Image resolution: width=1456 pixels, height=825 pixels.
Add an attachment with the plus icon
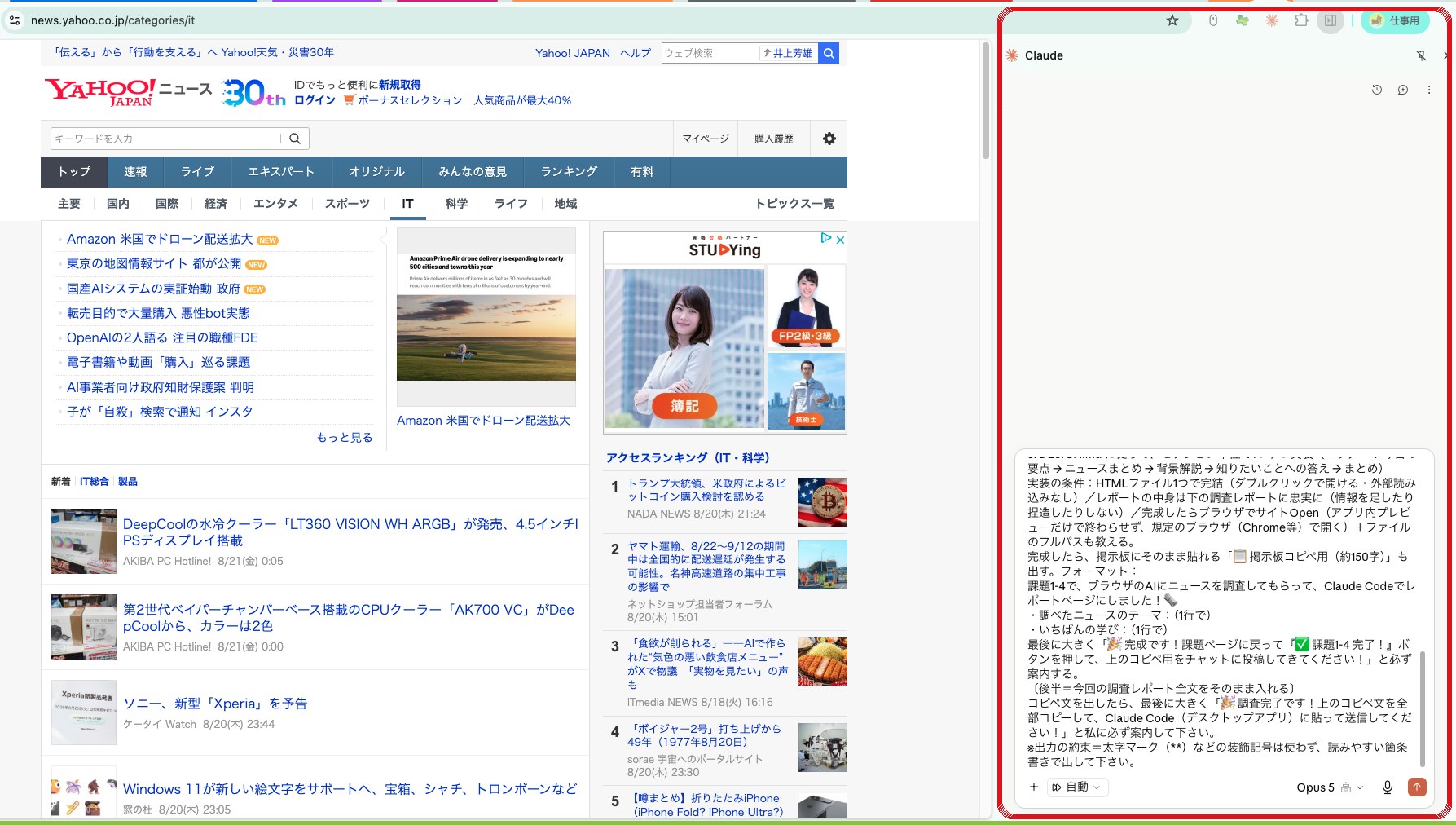pyautogui.click(x=1034, y=787)
